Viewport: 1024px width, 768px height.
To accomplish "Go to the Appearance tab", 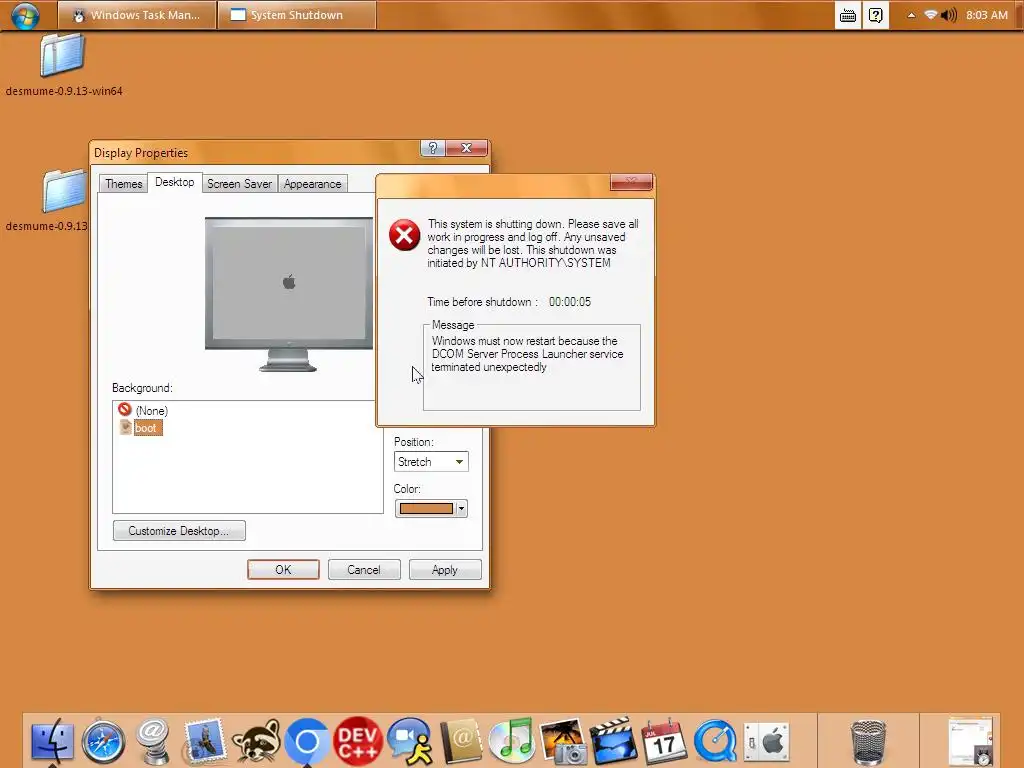I will coord(312,184).
